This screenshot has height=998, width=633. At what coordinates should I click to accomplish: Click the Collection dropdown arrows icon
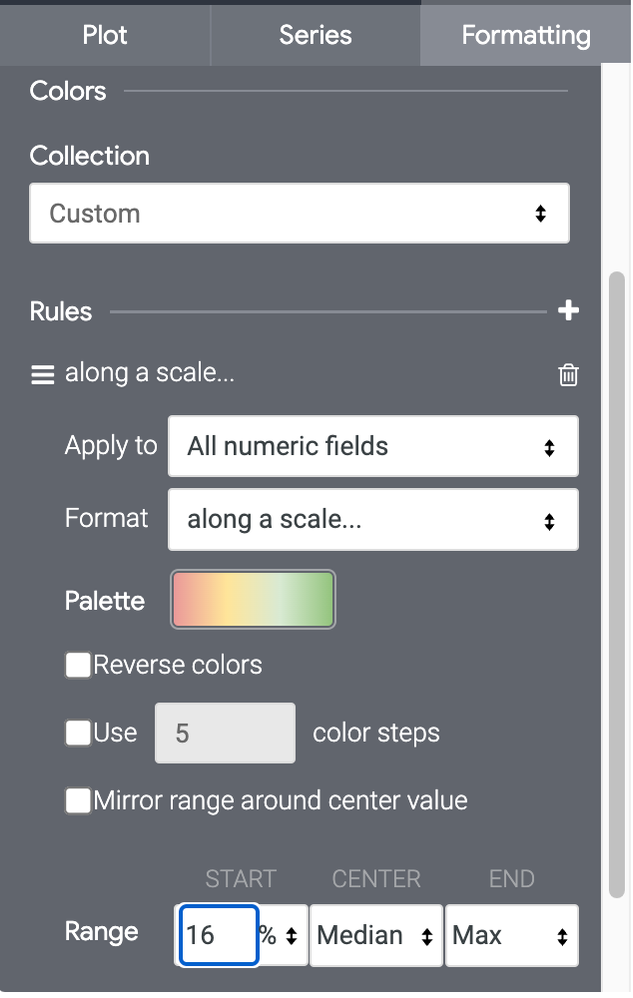tap(541, 213)
